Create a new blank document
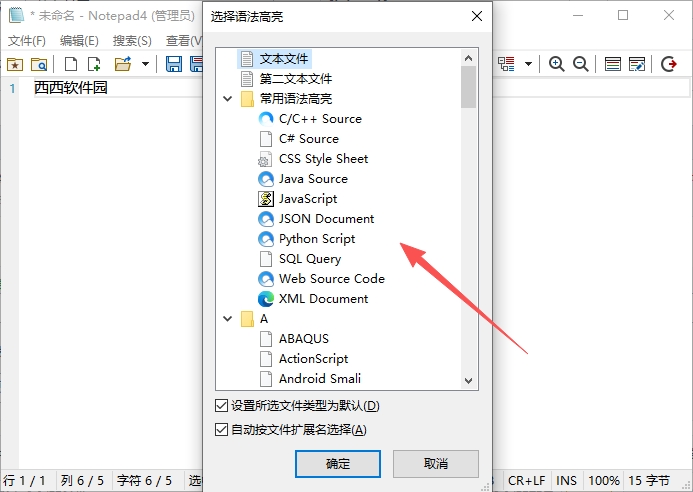The width and height of the screenshot is (693, 492). click(x=71, y=65)
